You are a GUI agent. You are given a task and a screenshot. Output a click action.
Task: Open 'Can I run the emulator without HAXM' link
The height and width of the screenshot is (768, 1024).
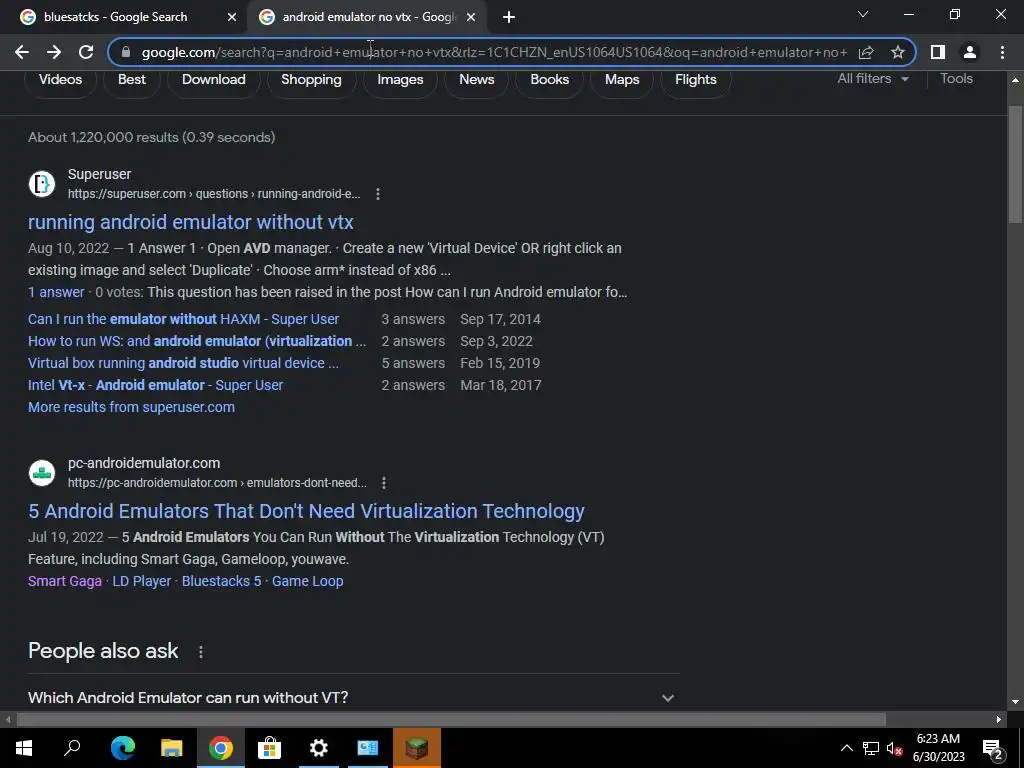[x=184, y=319]
